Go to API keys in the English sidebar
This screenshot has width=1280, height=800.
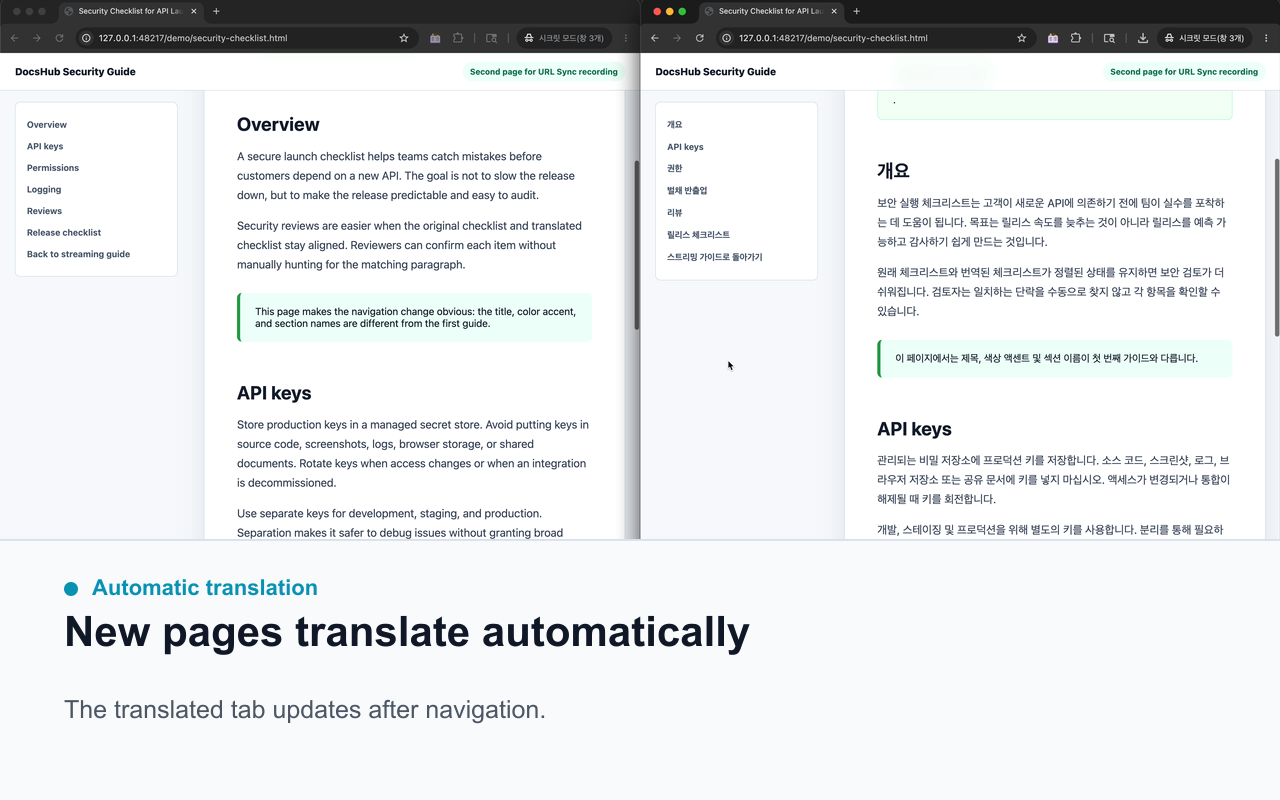pos(45,146)
